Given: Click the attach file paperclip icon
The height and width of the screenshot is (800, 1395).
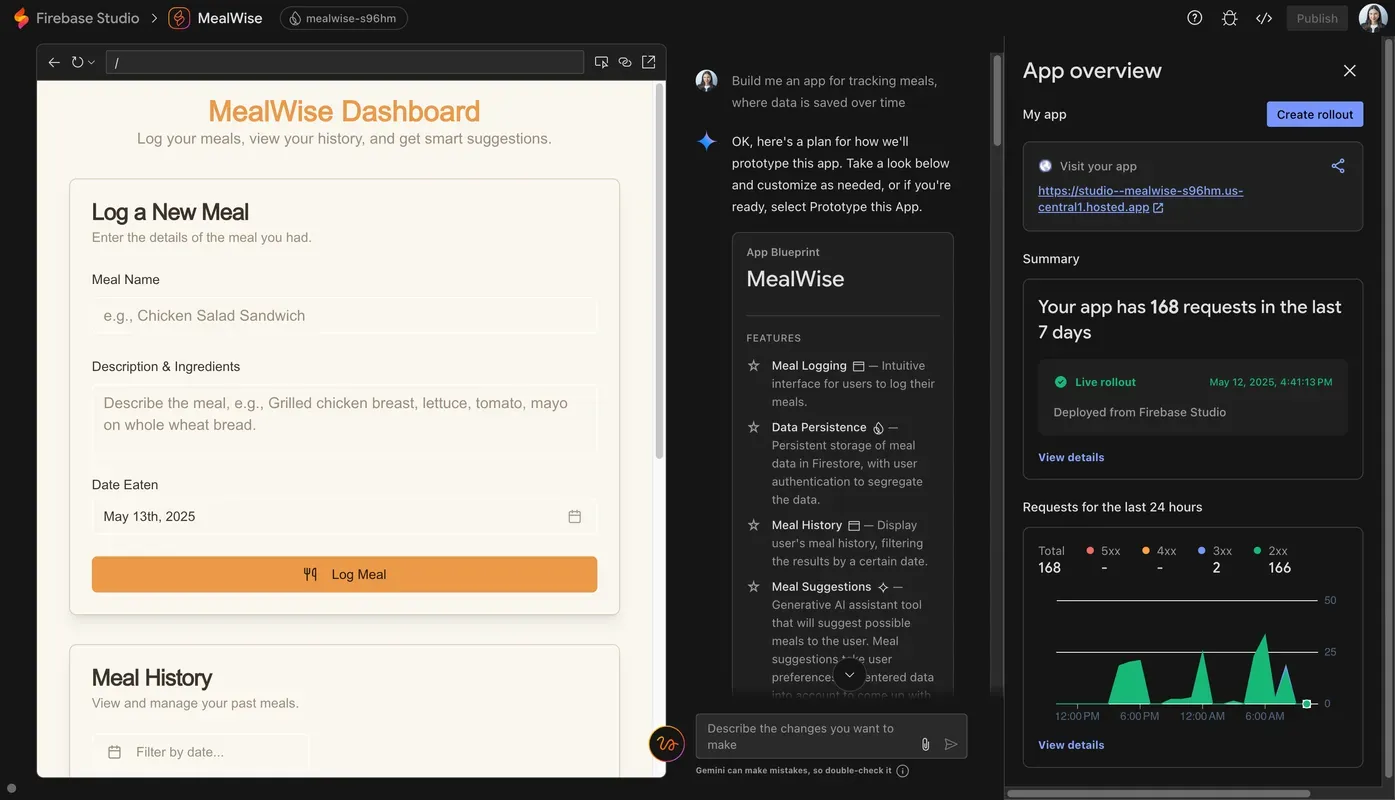Looking at the screenshot, I should [x=925, y=744].
